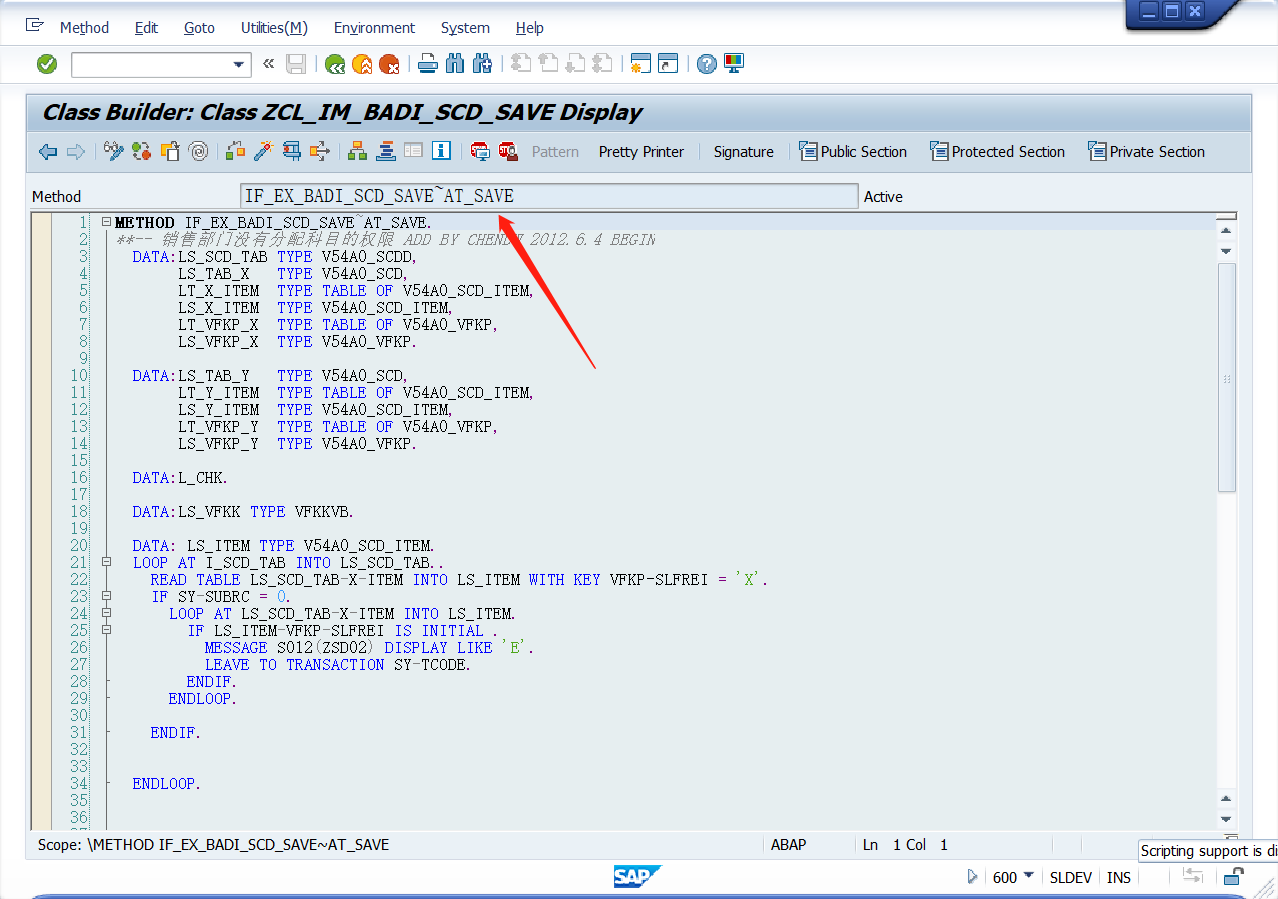Click the green Enter checkmark icon
This screenshot has height=899, width=1278.
(x=47, y=63)
